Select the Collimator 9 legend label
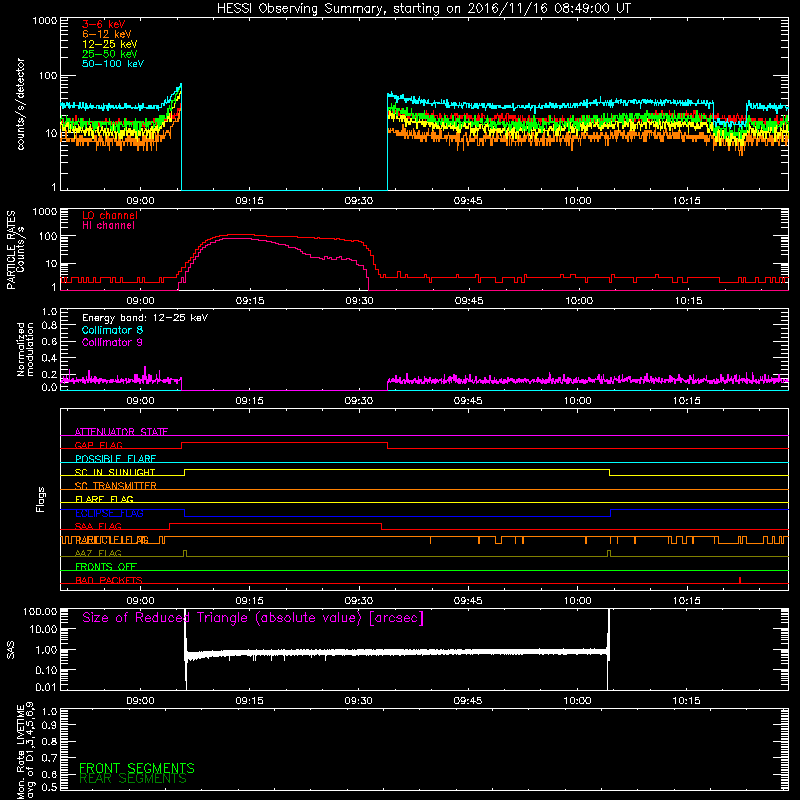Image resolution: width=800 pixels, height=800 pixels. [x=112, y=342]
